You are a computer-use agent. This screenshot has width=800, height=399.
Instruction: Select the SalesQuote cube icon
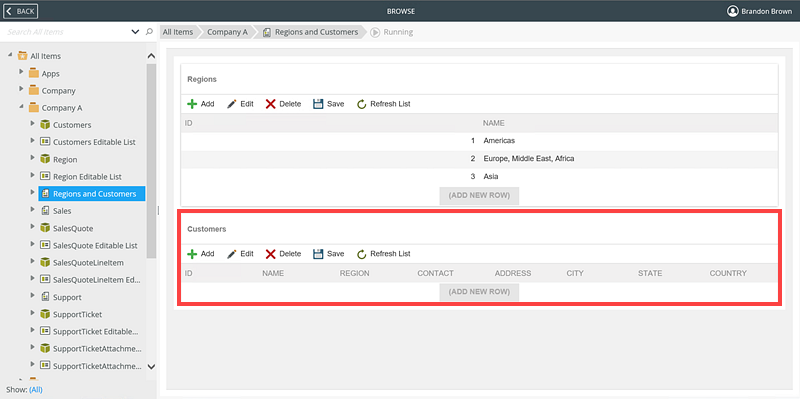[45, 228]
